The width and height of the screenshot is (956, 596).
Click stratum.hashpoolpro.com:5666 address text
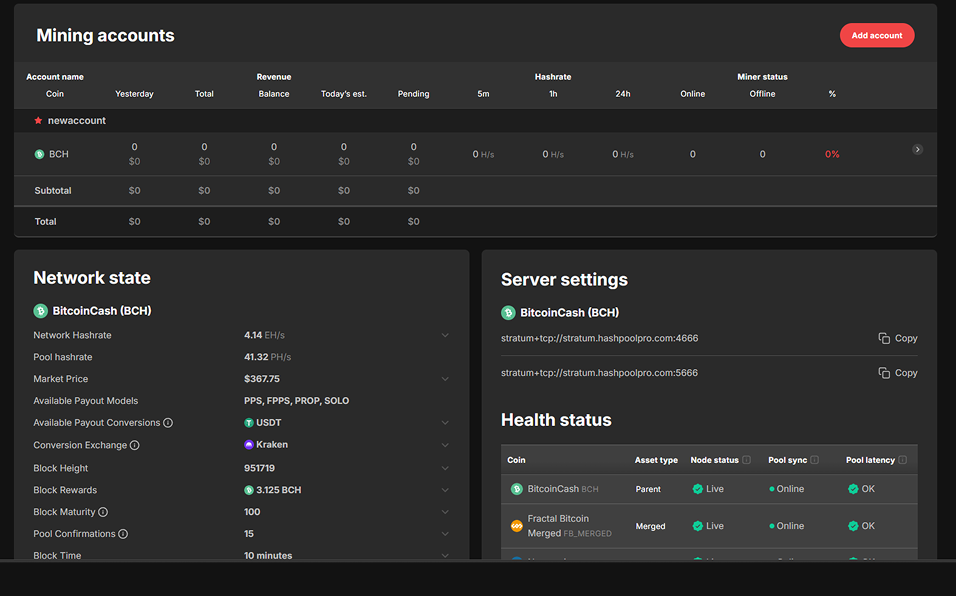coord(599,373)
